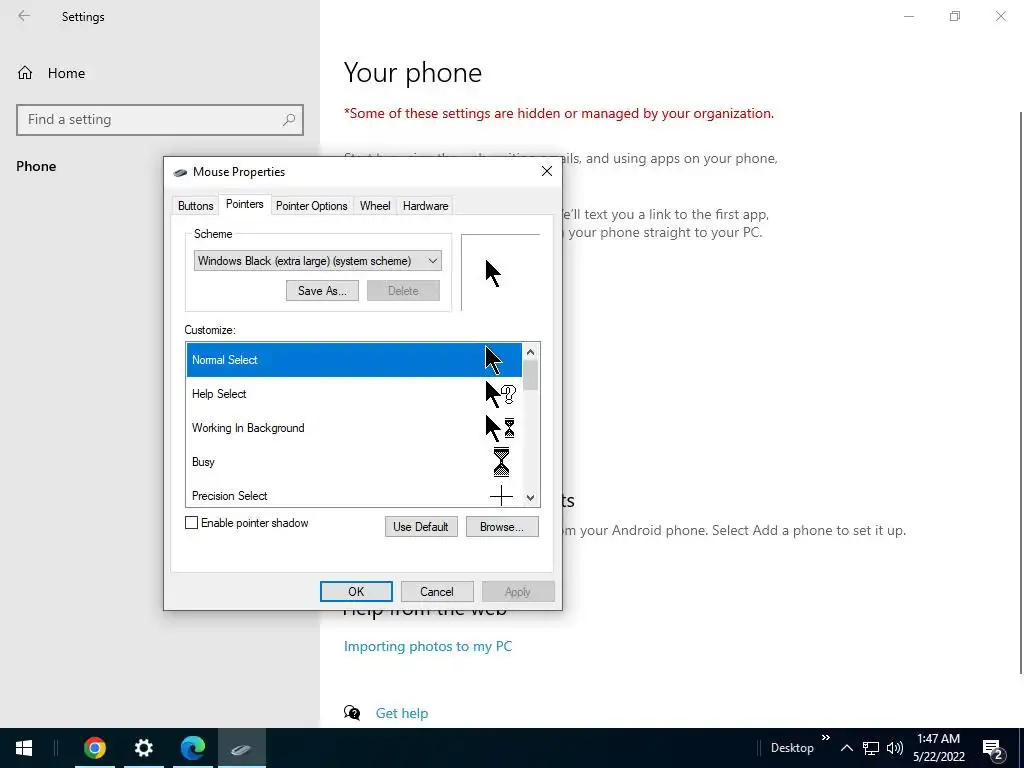This screenshot has height=768, width=1024.
Task: Click the Get help chat icon
Action: coord(352,712)
